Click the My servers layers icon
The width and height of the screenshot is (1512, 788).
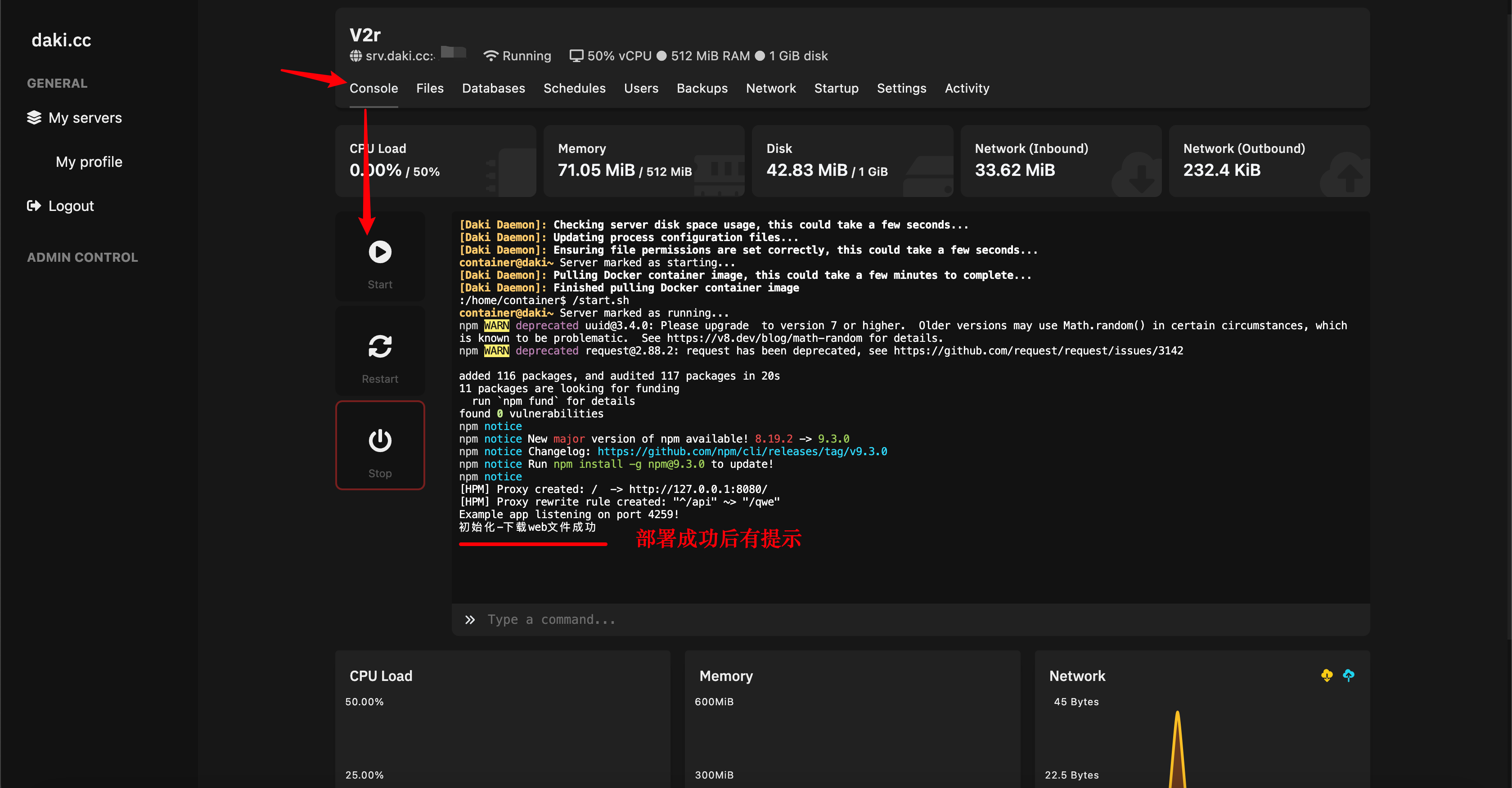point(34,117)
